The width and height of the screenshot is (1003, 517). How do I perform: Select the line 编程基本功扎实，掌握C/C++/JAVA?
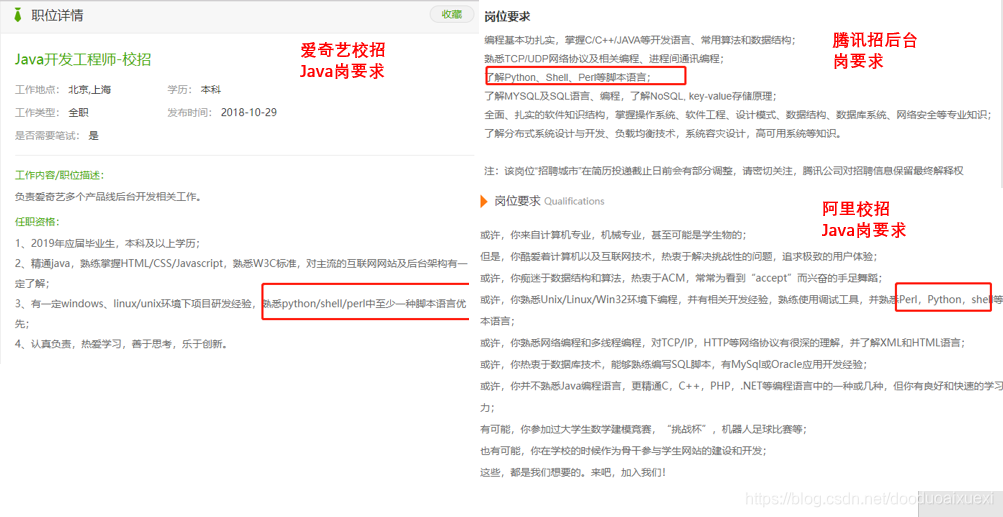640,40
